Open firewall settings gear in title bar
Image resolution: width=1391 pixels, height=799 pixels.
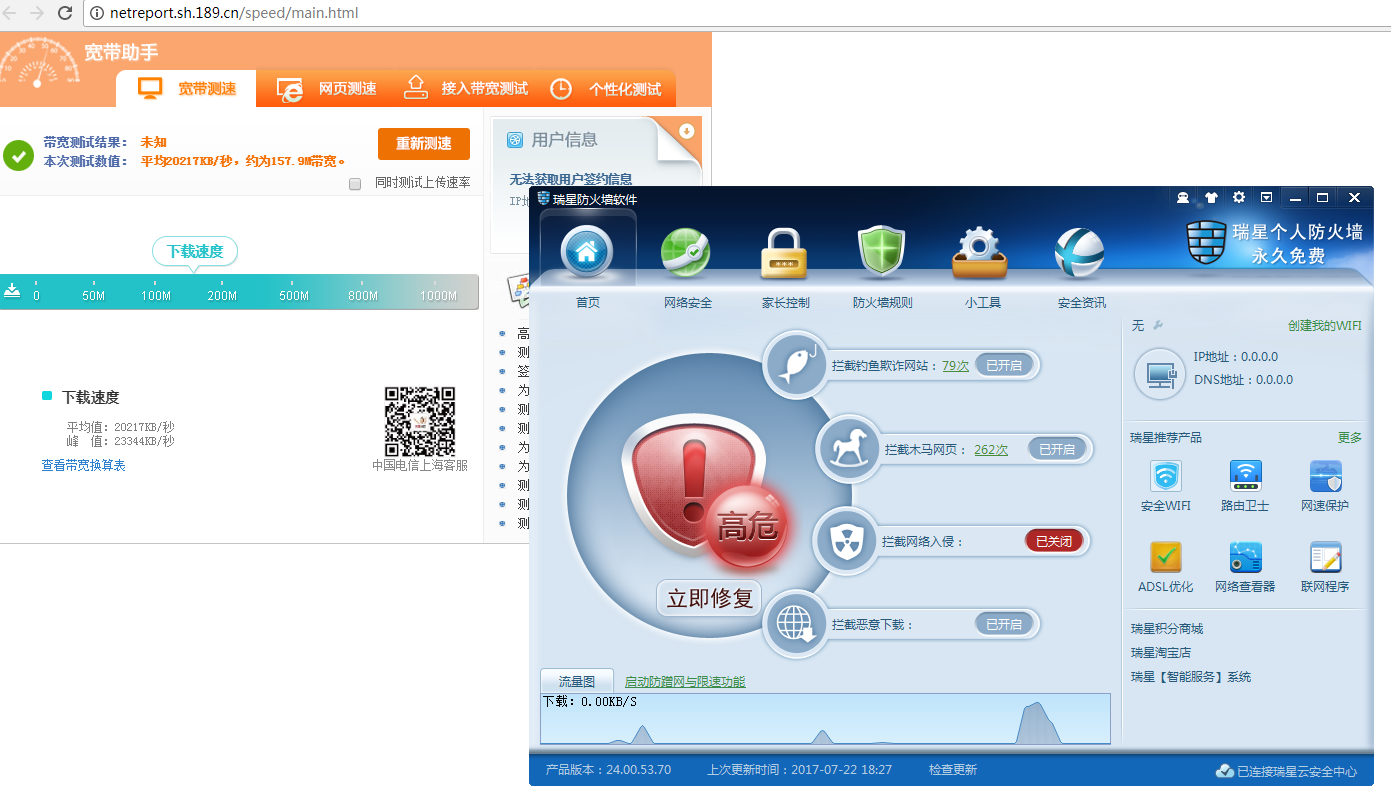click(1239, 198)
